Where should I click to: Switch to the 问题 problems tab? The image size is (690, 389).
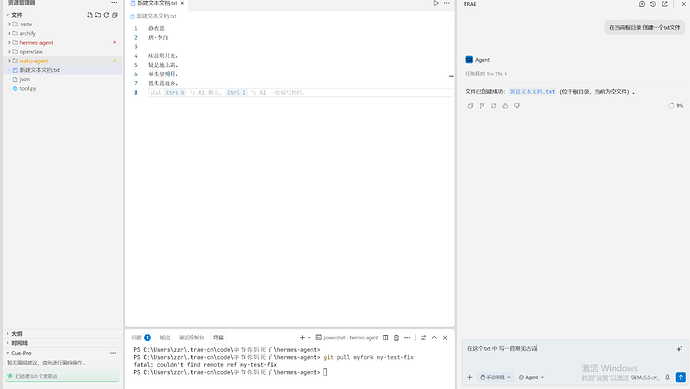point(141,338)
